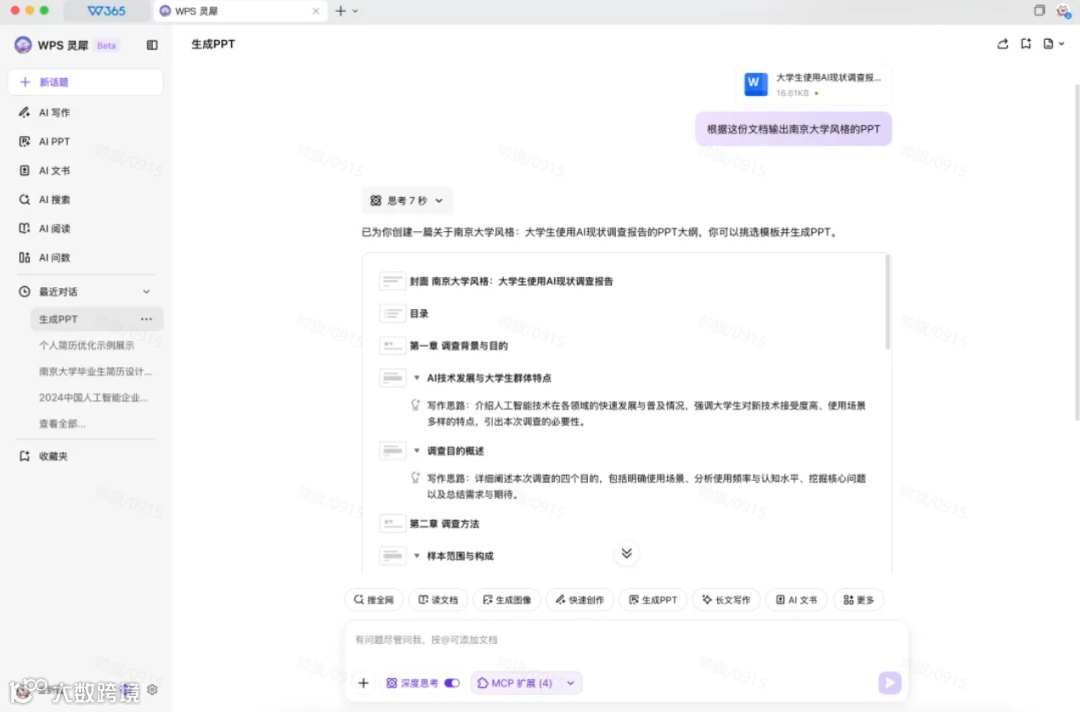Image resolution: width=1080 pixels, height=712 pixels.
Task: Click the user avatar at top right
Action: click(1063, 10)
